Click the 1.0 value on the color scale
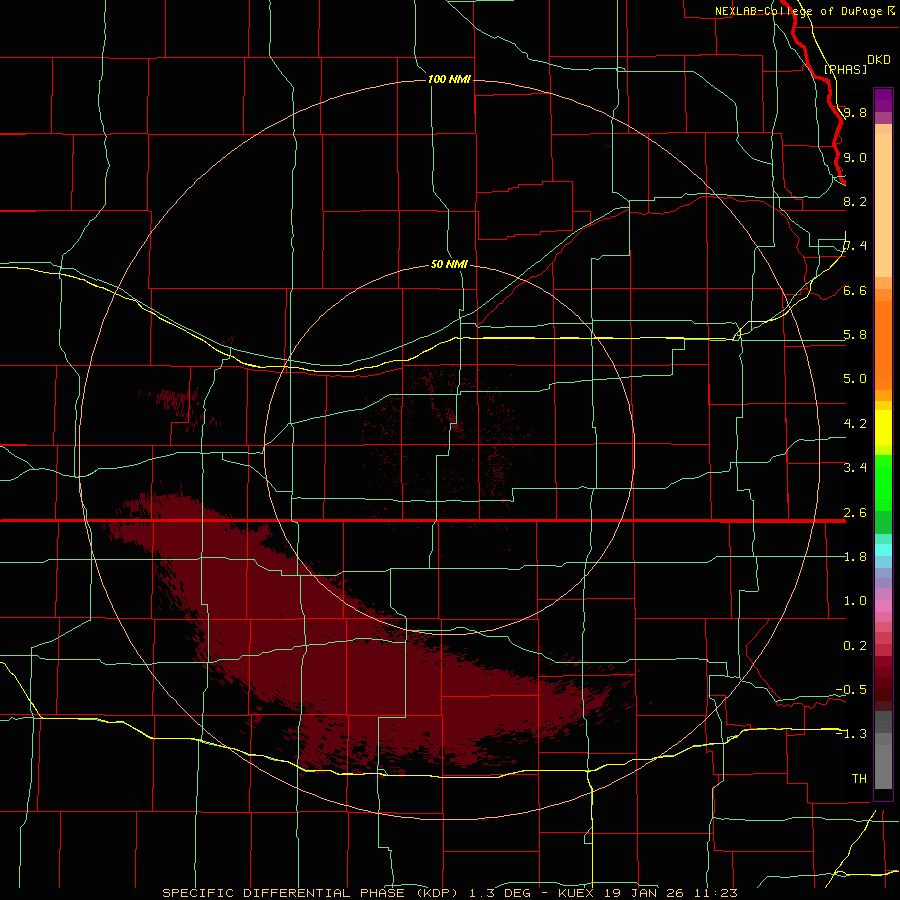 [x=855, y=601]
